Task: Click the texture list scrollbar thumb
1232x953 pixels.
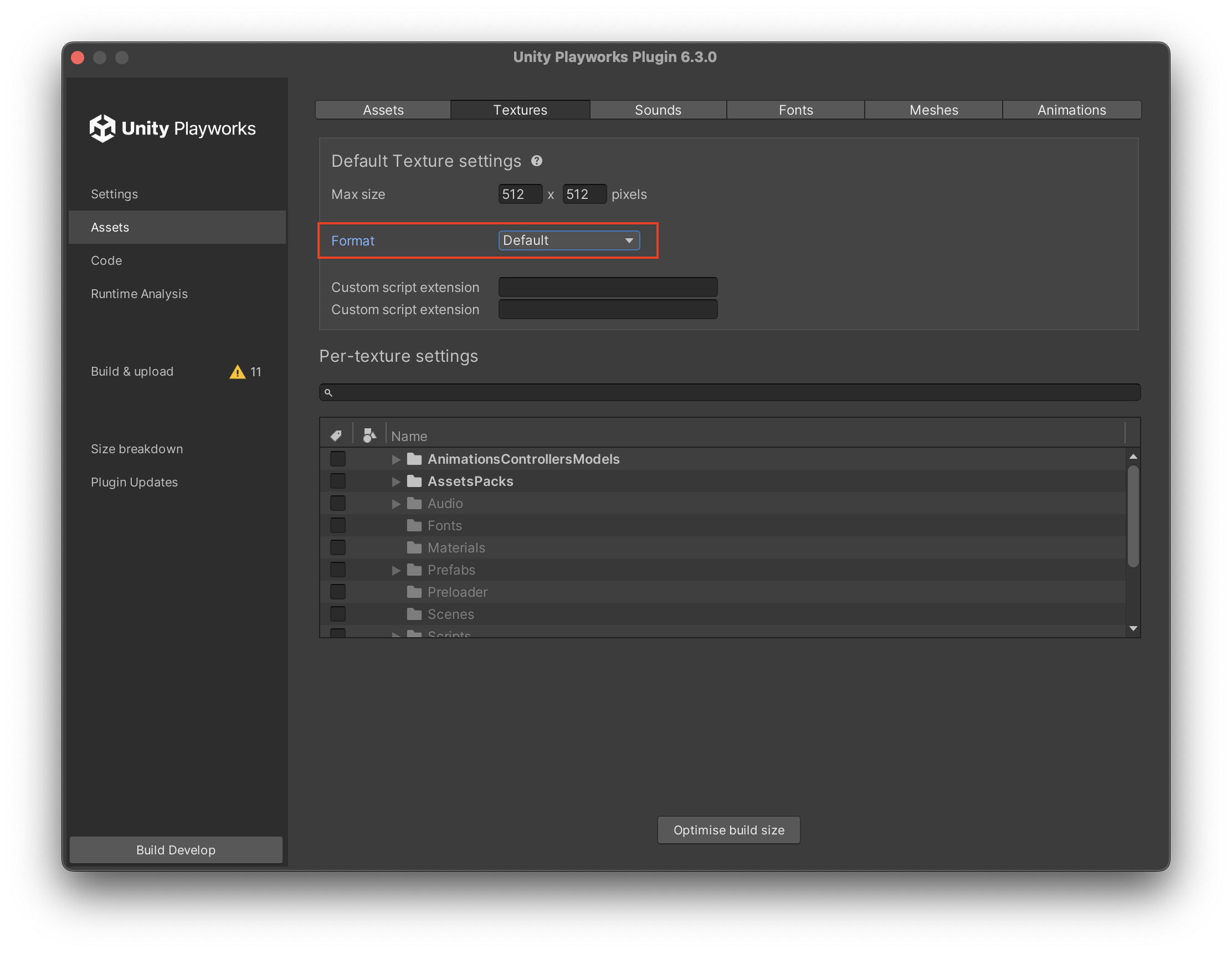Action: (1133, 516)
